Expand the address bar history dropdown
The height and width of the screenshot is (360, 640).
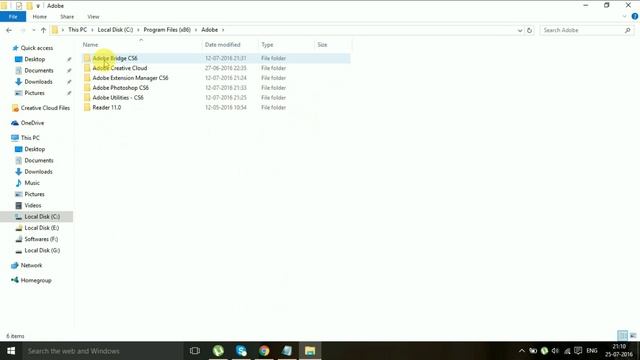[520, 30]
